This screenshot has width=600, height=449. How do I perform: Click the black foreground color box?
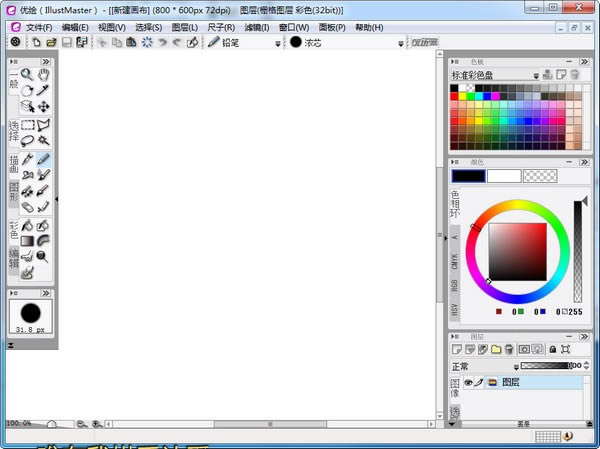[468, 176]
